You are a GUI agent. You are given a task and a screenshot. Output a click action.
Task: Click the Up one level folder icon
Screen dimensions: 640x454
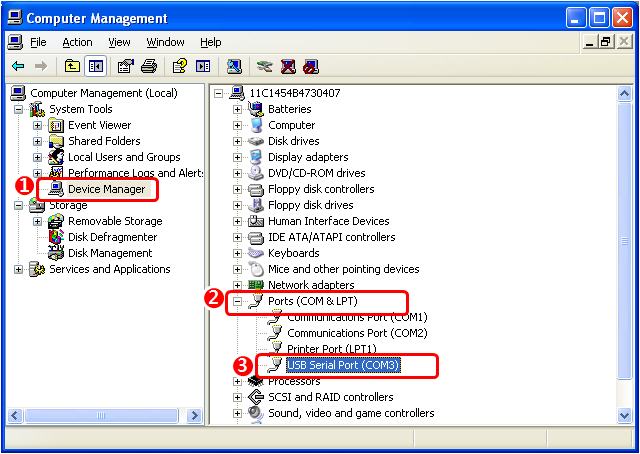72,67
